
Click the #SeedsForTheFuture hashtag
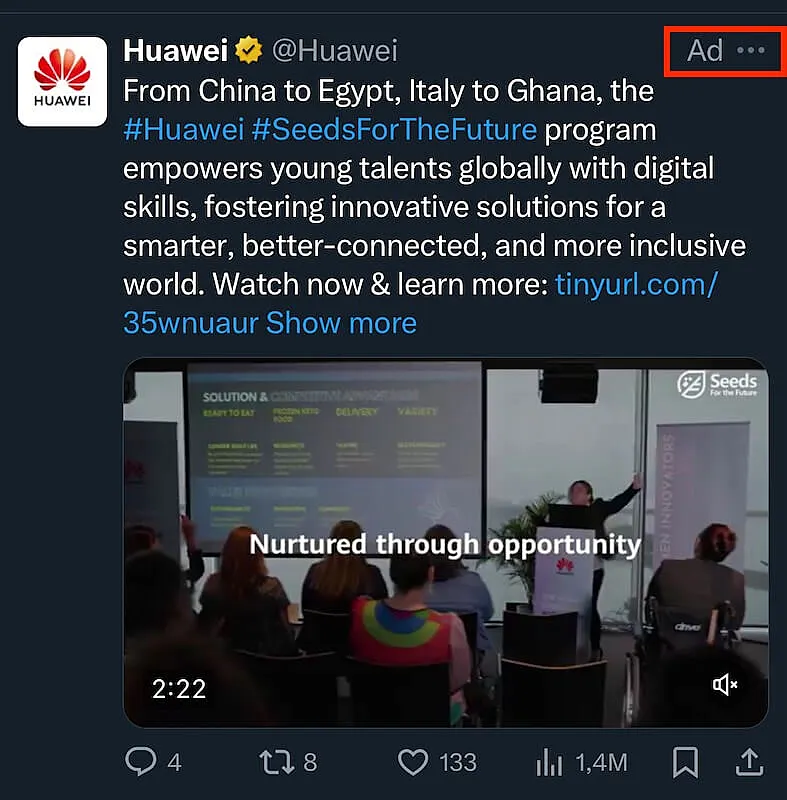(388, 129)
